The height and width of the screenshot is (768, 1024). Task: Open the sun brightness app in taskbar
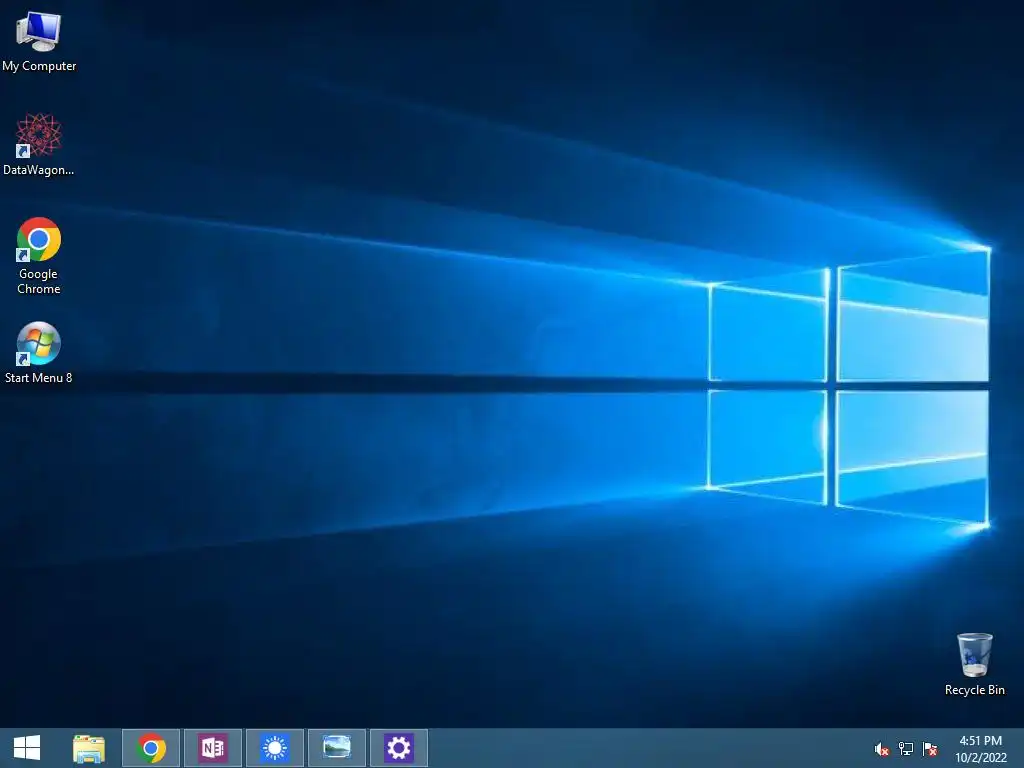pyautogui.click(x=274, y=748)
